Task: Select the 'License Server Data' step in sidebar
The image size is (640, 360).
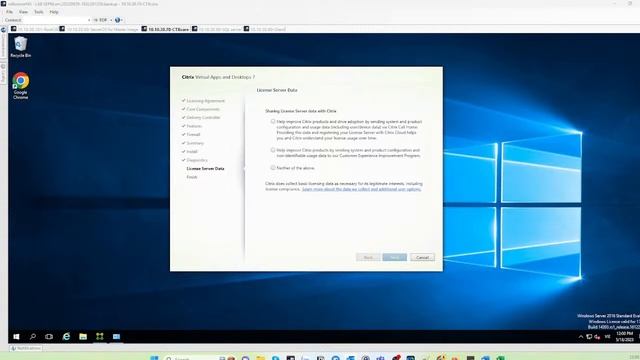Action: pos(205,169)
